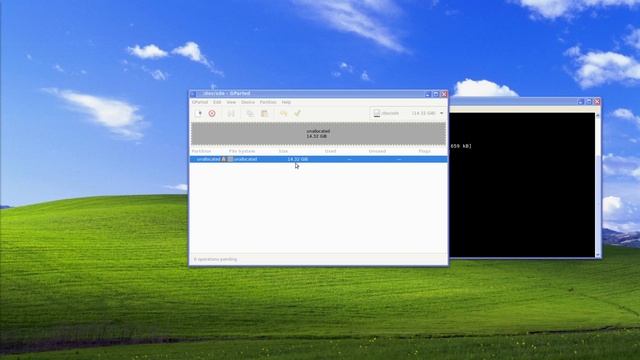Viewport: 640px width, 360px height.
Task: Click the Resize/Move partition toolbar icon
Action: [231, 113]
